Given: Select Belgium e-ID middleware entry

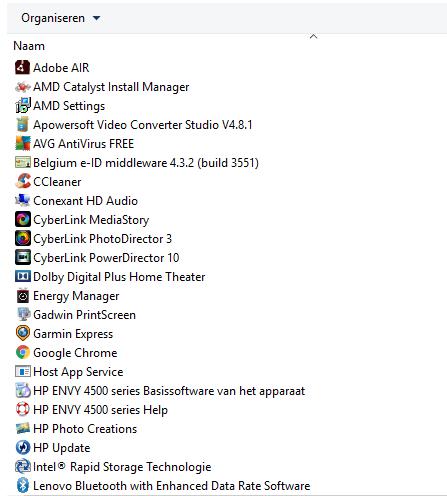Looking at the screenshot, I should pyautogui.click(x=146, y=163).
